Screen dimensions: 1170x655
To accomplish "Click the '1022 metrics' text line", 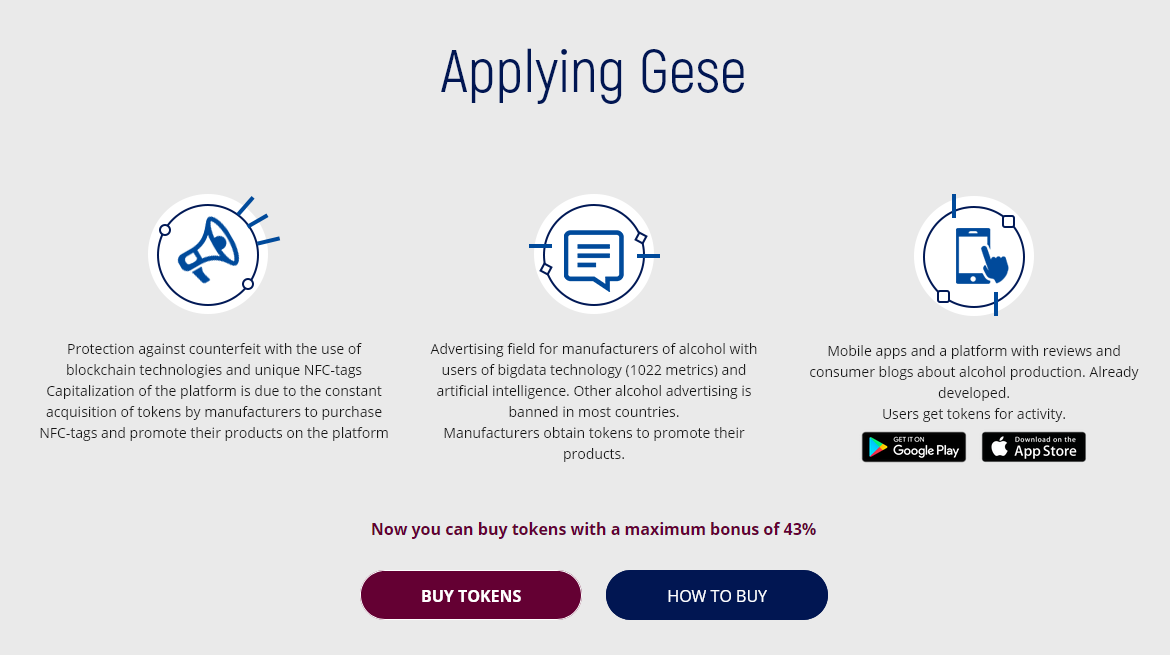I will click(x=594, y=370).
